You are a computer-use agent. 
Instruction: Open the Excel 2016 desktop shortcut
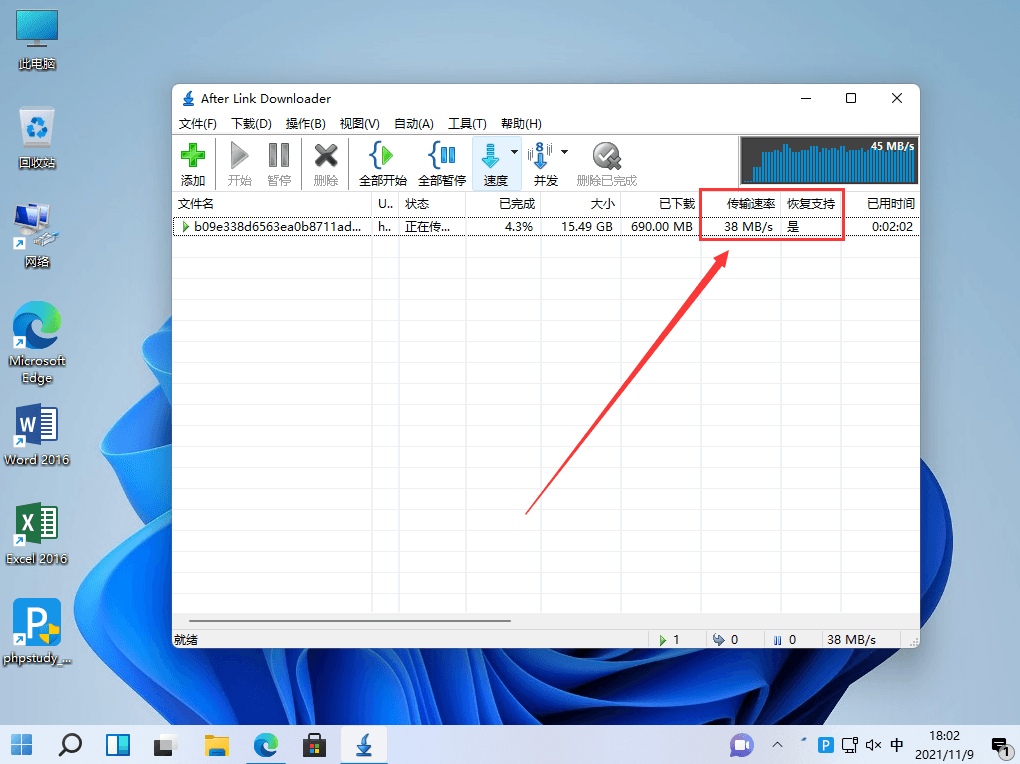pyautogui.click(x=37, y=534)
